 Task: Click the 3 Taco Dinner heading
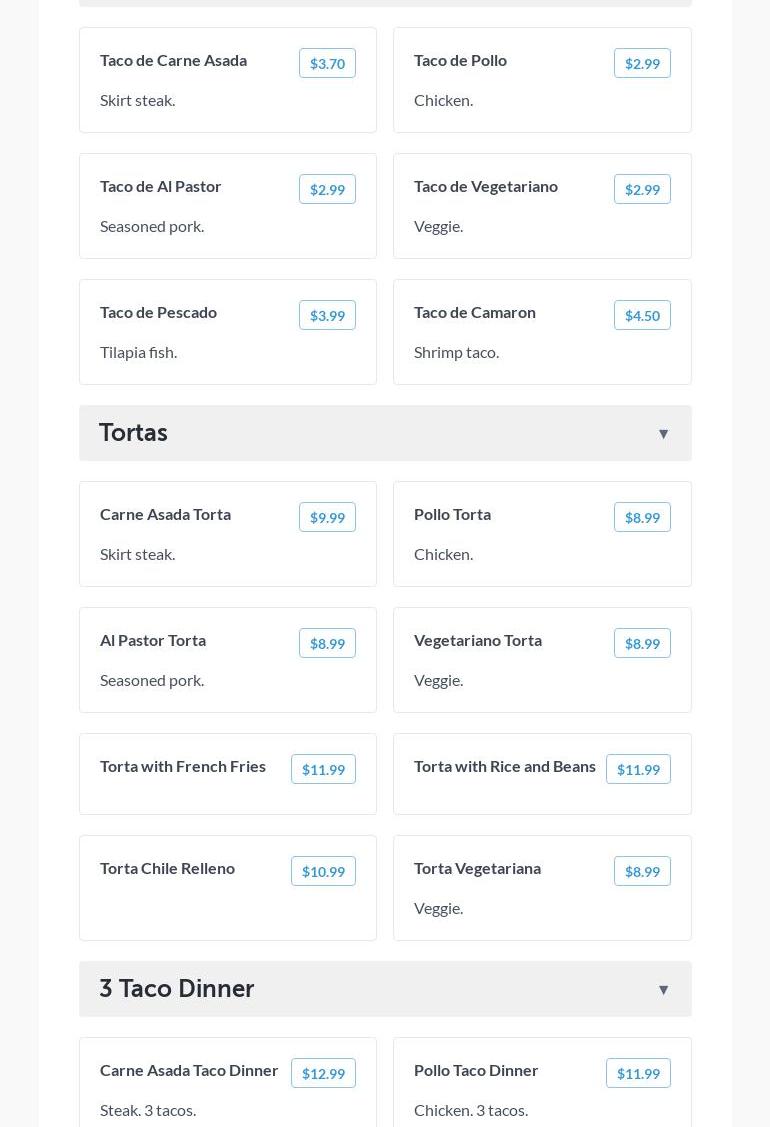click(177, 989)
